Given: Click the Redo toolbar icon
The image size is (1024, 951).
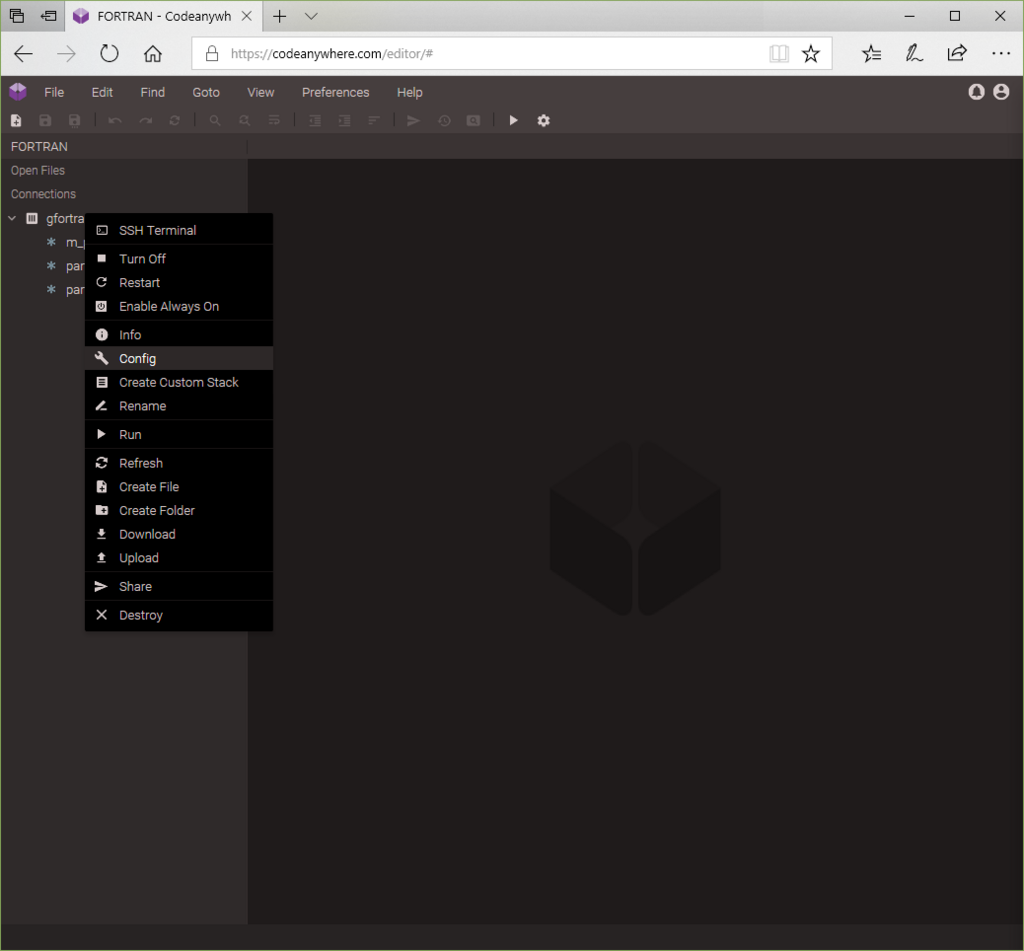Looking at the screenshot, I should (146, 120).
